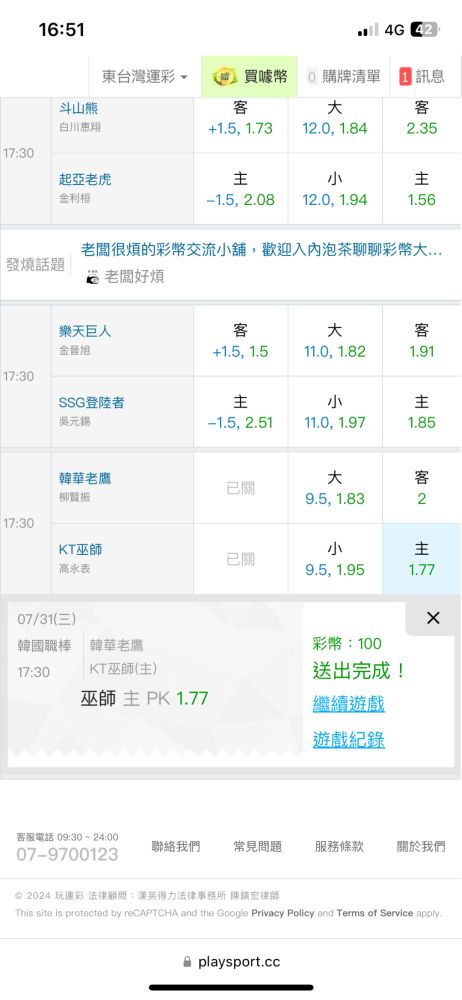Click the red message count badge
462x1000 pixels.
pos(405,77)
